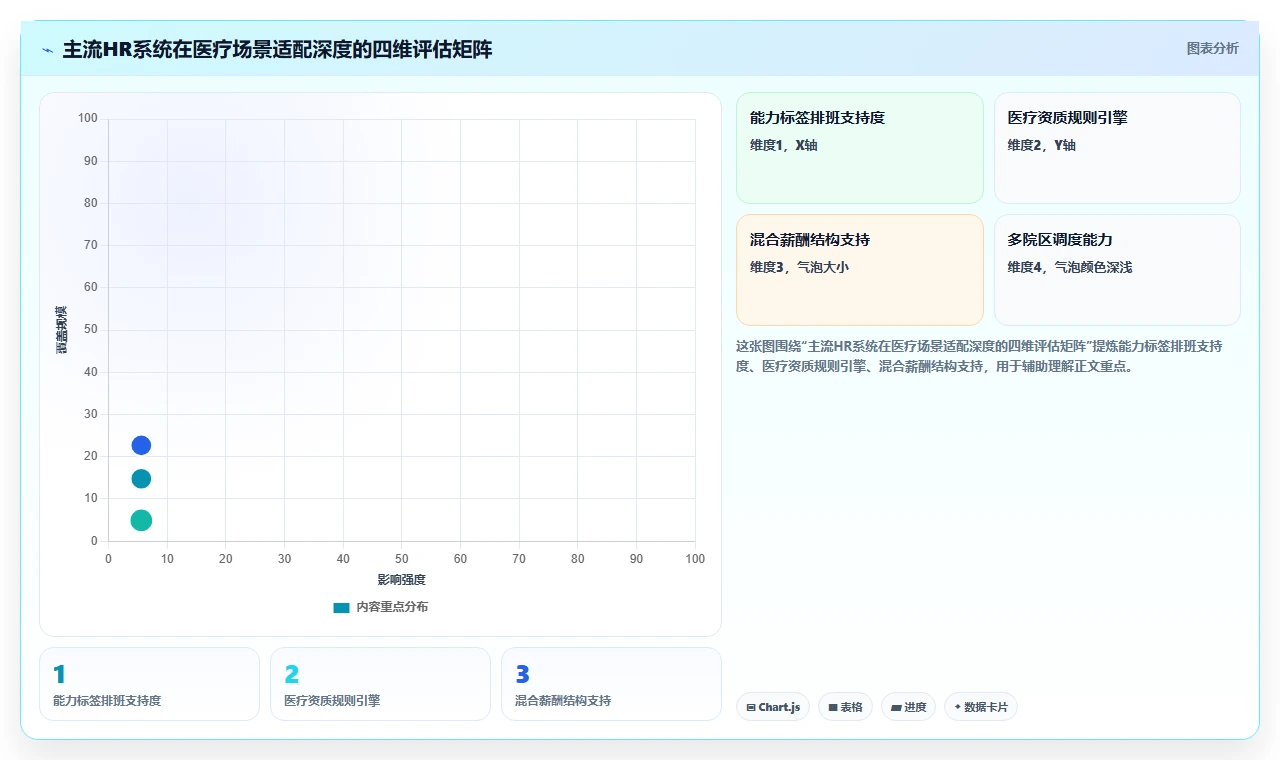This screenshot has height=760, width=1280.
Task: Toggle the 内容重点分布 legend color box
Action: [341, 607]
